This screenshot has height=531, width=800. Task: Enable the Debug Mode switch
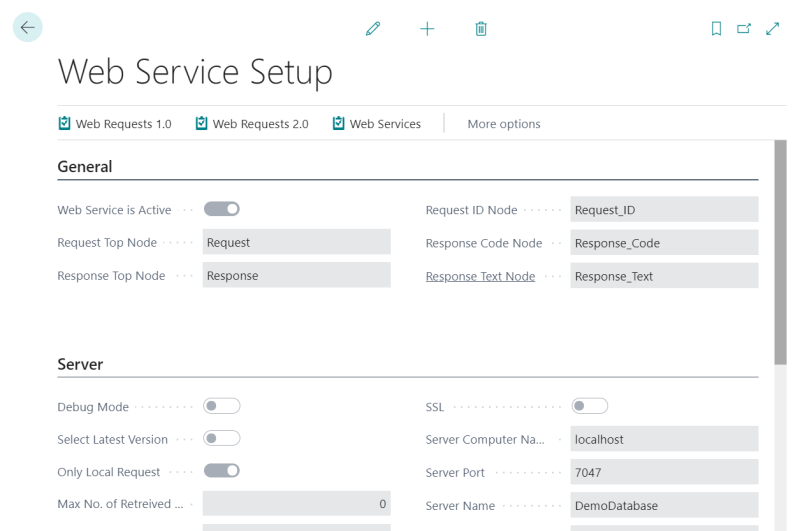222,407
